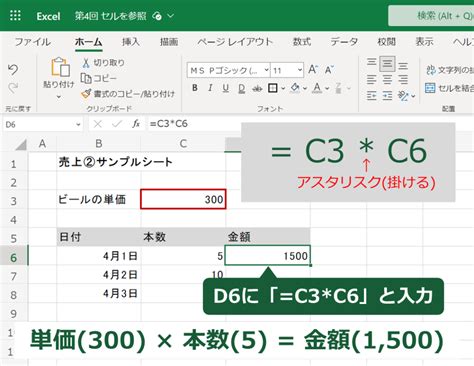
Task: Open the 数式 tab
Action: pyautogui.click(x=302, y=42)
